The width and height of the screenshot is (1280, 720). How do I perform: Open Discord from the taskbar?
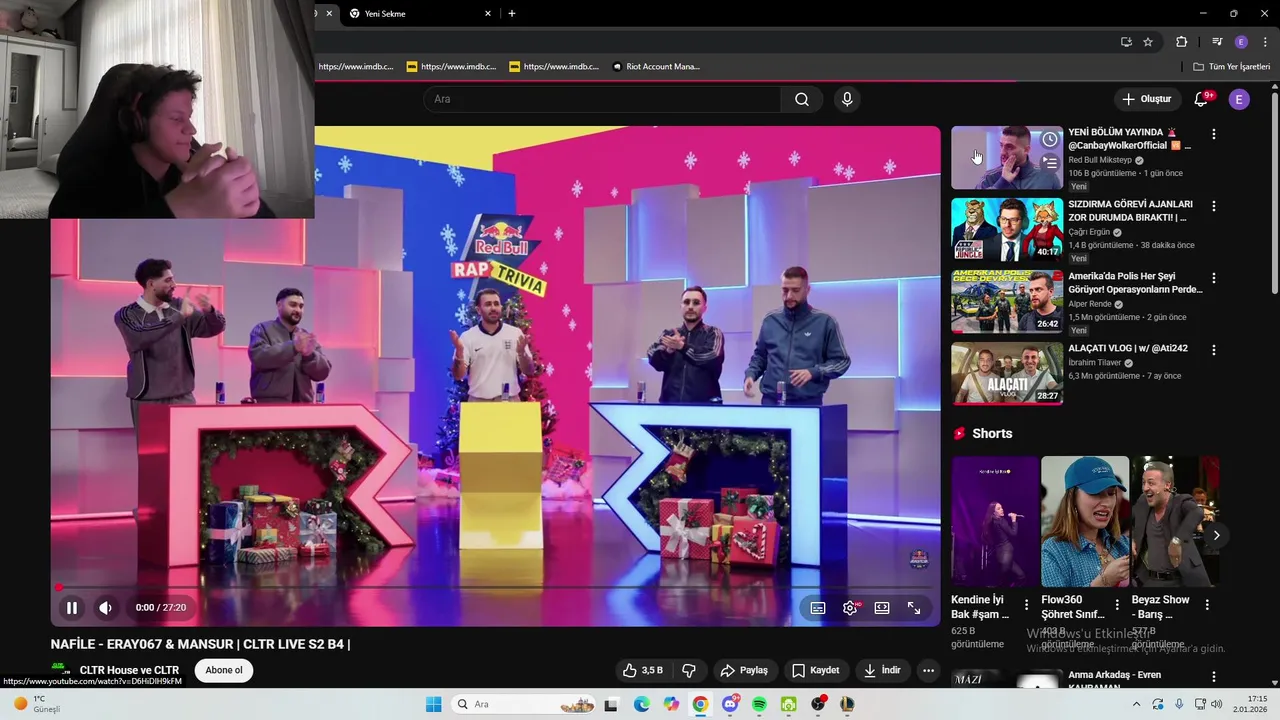pos(730,704)
